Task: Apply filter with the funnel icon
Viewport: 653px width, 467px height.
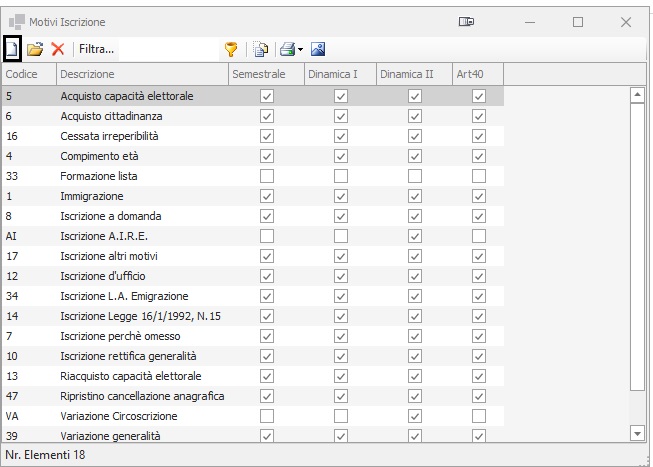Action: pyautogui.click(x=231, y=48)
